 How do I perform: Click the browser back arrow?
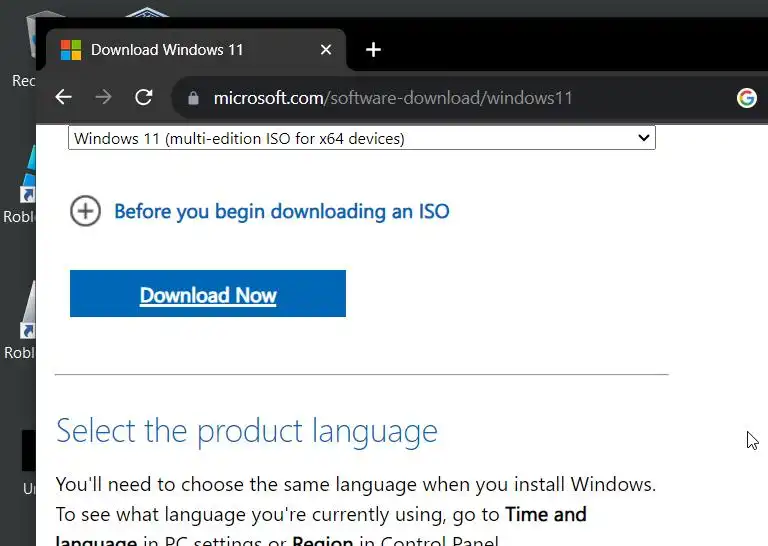64,97
